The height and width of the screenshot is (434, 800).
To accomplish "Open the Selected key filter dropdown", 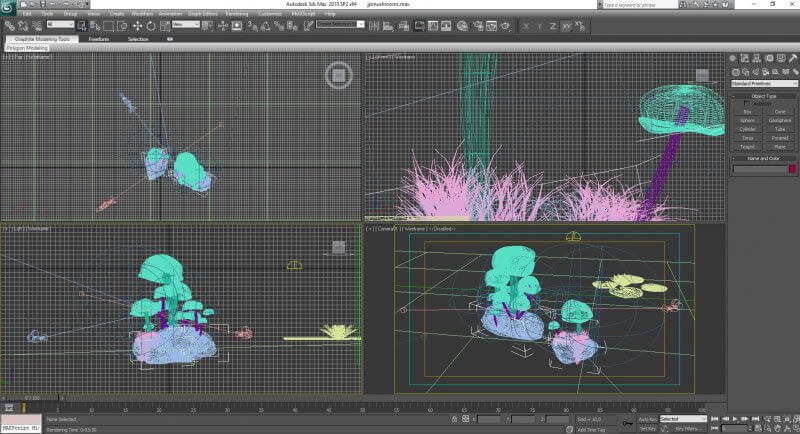I will 683,419.
